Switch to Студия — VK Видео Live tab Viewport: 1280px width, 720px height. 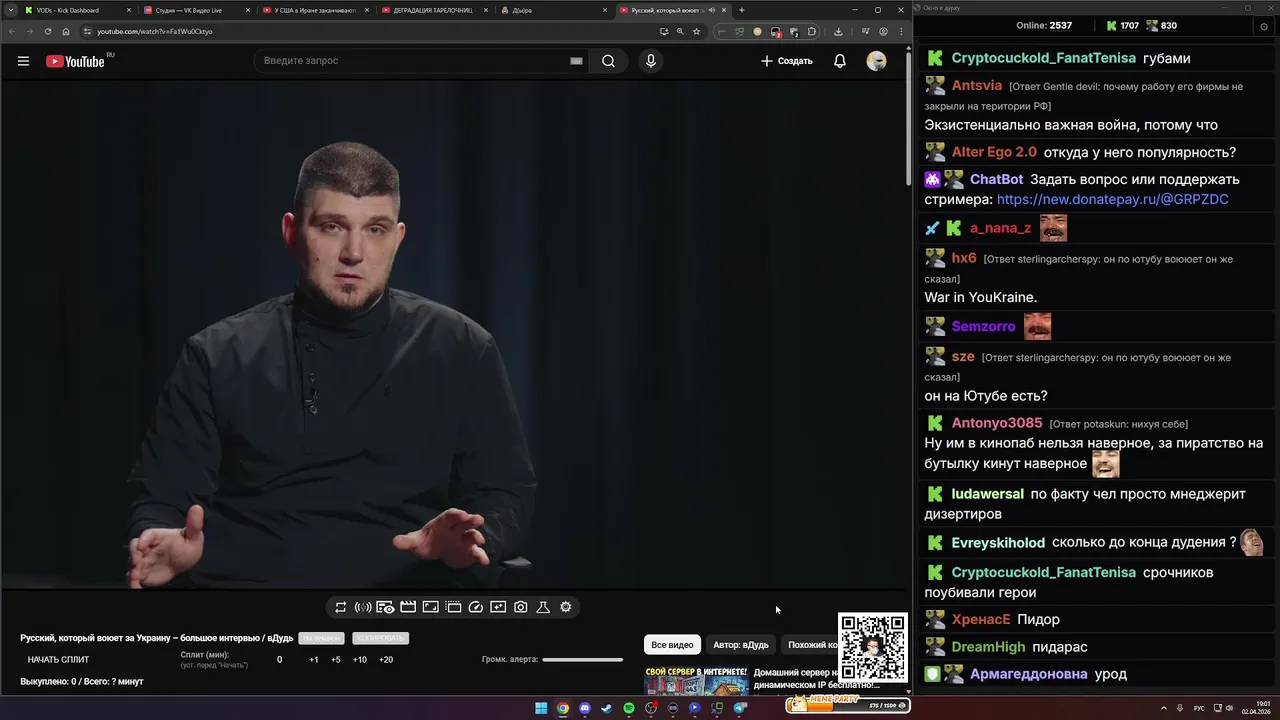pyautogui.click(x=197, y=10)
